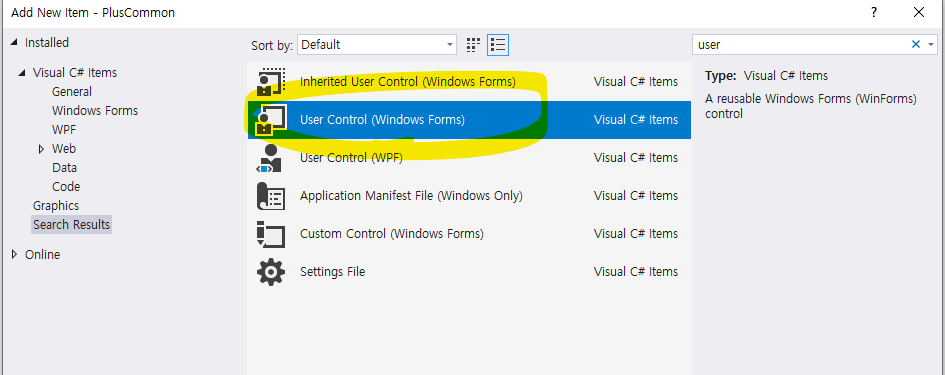Choose 'Custom Control (Windows Forms)' text
Image resolution: width=945 pixels, height=375 pixels.
click(x=392, y=233)
